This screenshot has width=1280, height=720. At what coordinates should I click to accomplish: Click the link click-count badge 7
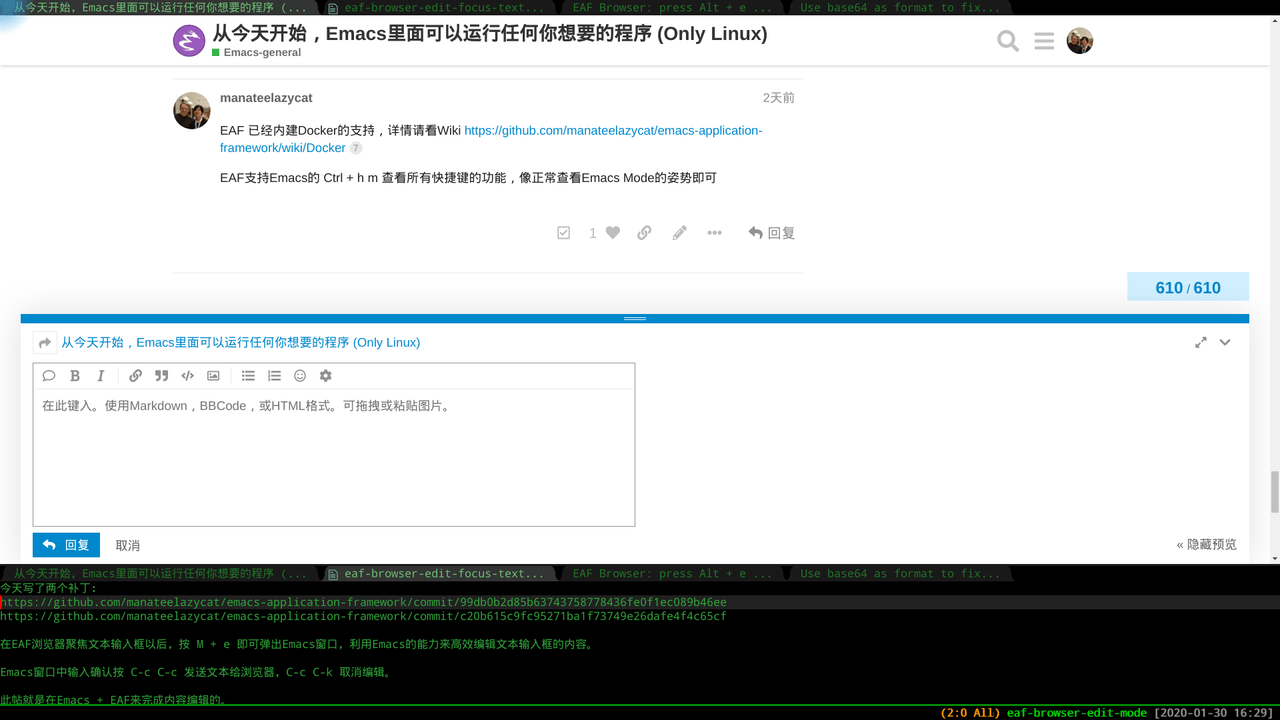pos(356,148)
